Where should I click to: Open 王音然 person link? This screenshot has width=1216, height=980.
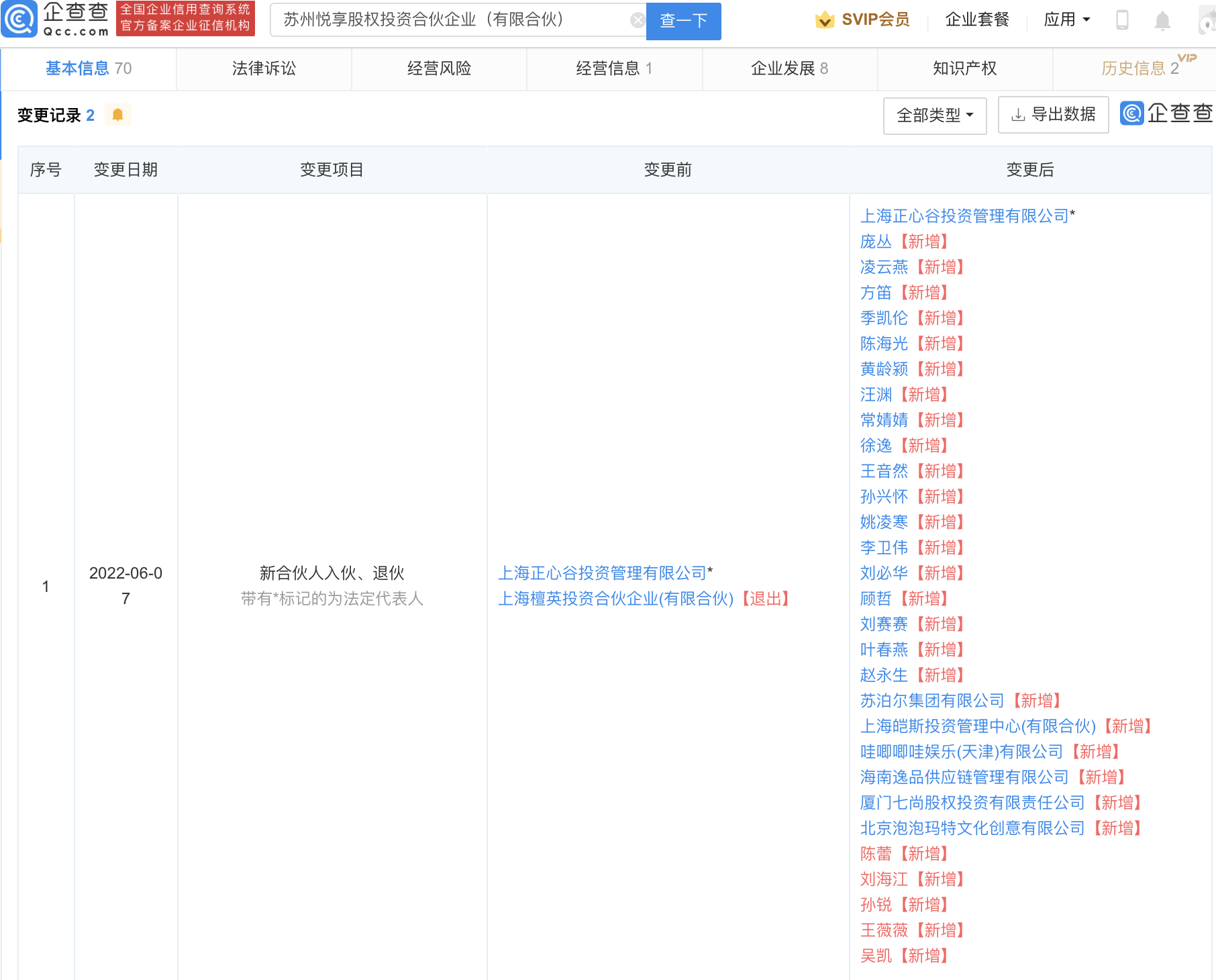(x=884, y=471)
